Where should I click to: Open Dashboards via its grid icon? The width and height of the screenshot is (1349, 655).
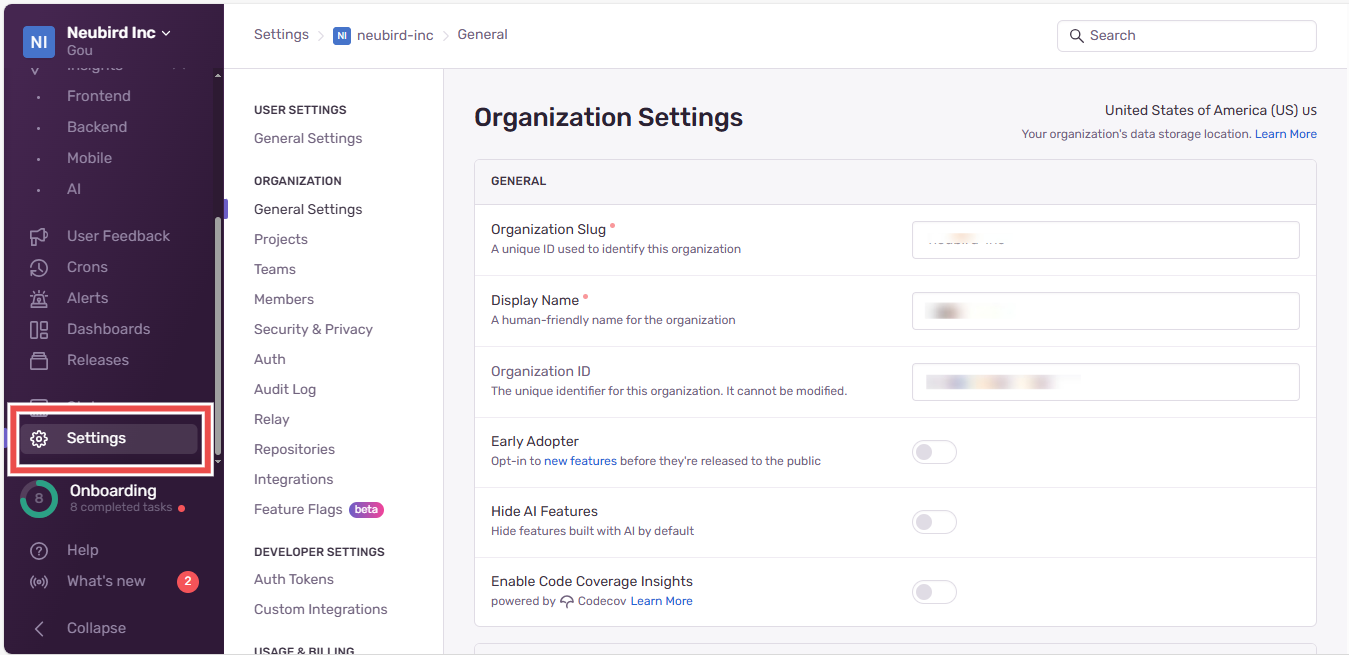click(x=39, y=329)
